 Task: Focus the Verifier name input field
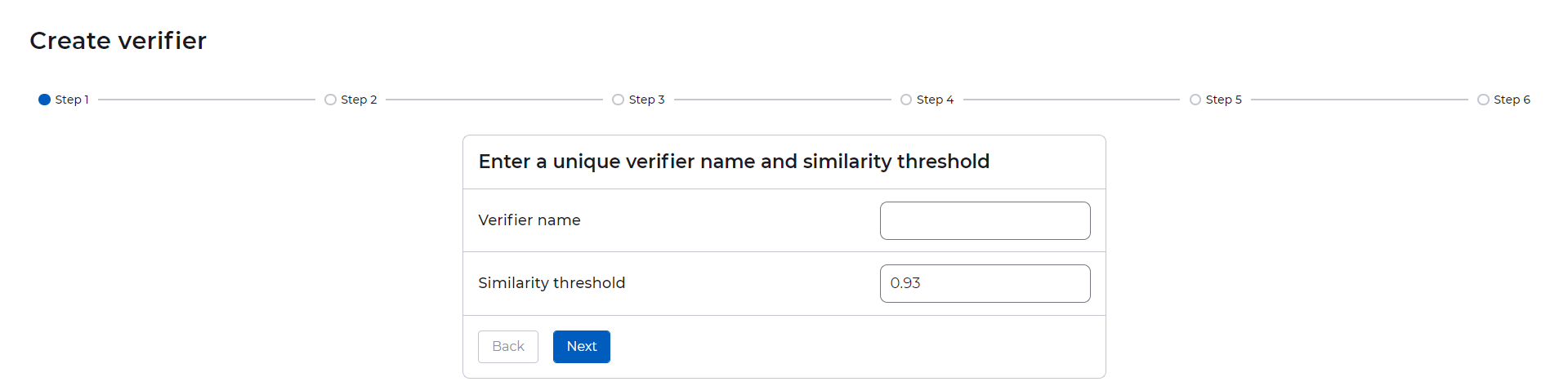(985, 220)
